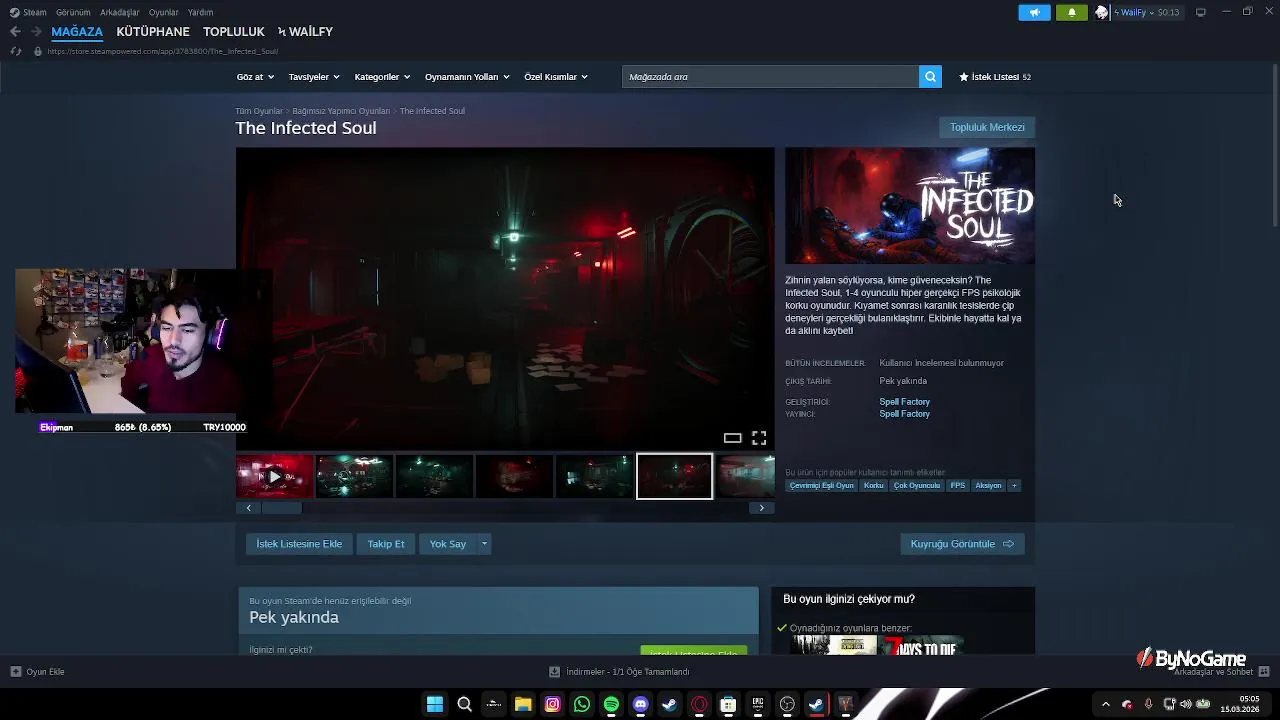Switch to the TOPLULUK tab
This screenshot has height=720, width=1280.
234,32
